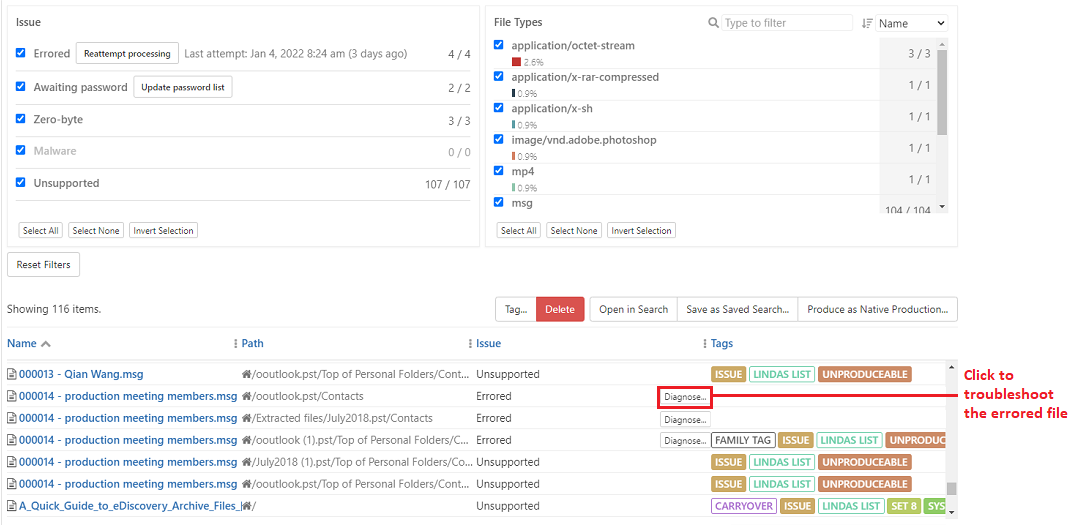Uncheck application/x-sh file type

(499, 108)
